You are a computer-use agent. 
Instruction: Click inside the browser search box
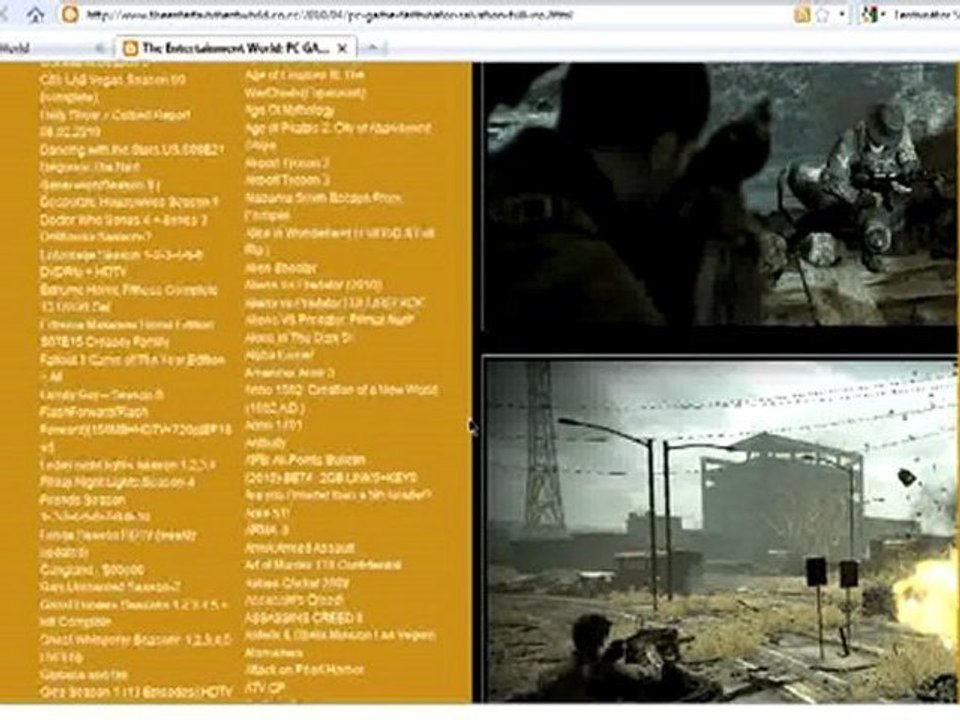(x=924, y=15)
